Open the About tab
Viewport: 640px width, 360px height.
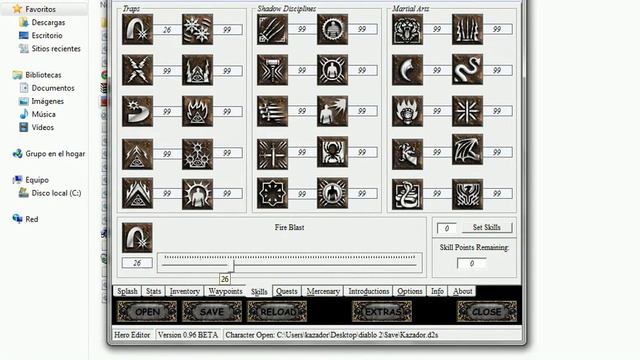pos(462,291)
